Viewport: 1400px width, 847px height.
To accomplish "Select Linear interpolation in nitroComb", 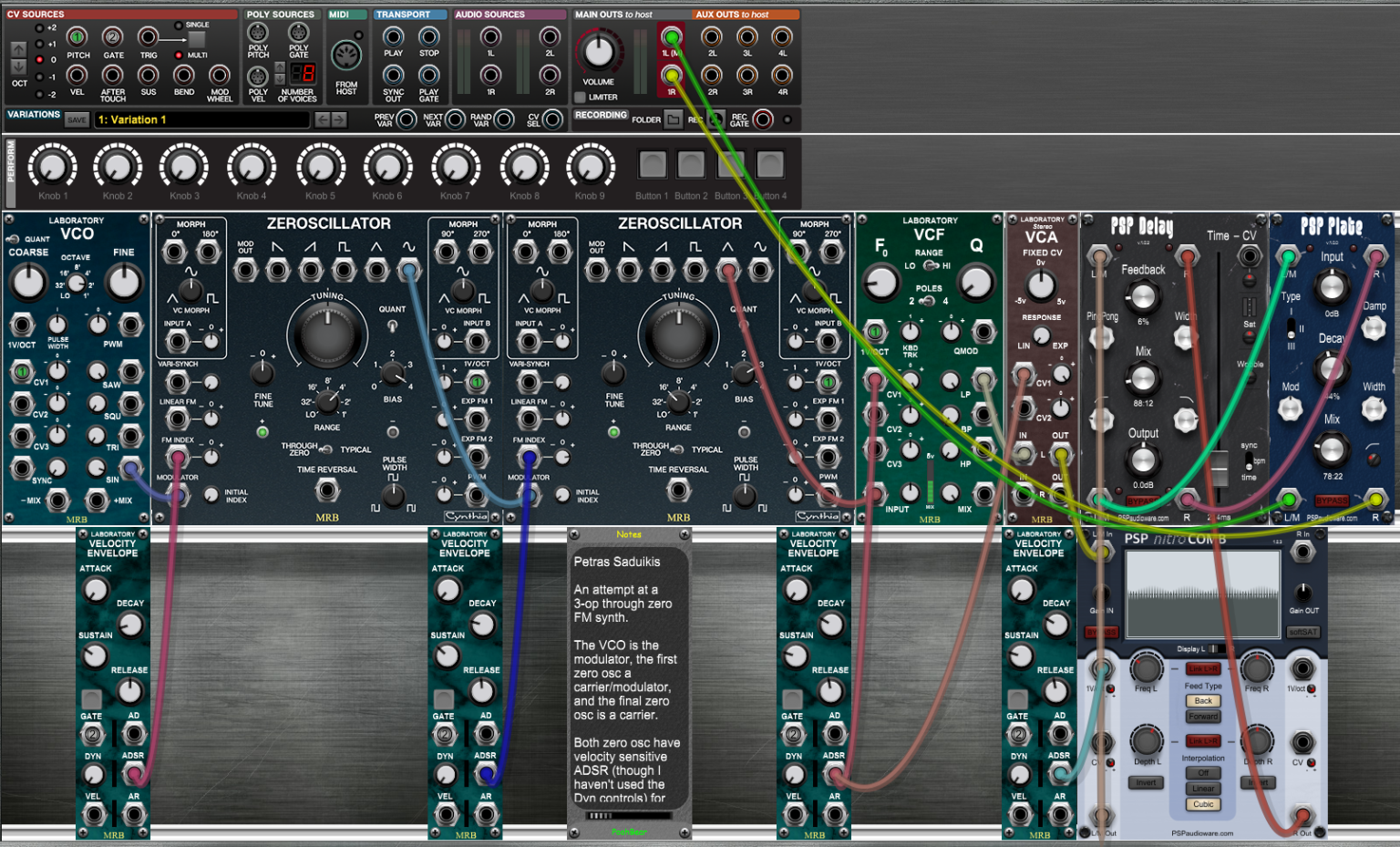I will (1203, 789).
